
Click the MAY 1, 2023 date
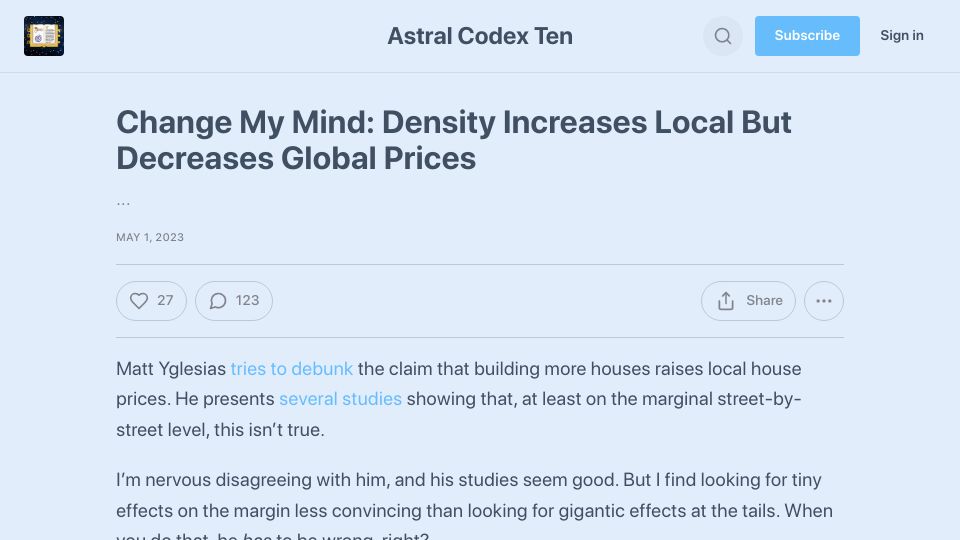point(150,237)
